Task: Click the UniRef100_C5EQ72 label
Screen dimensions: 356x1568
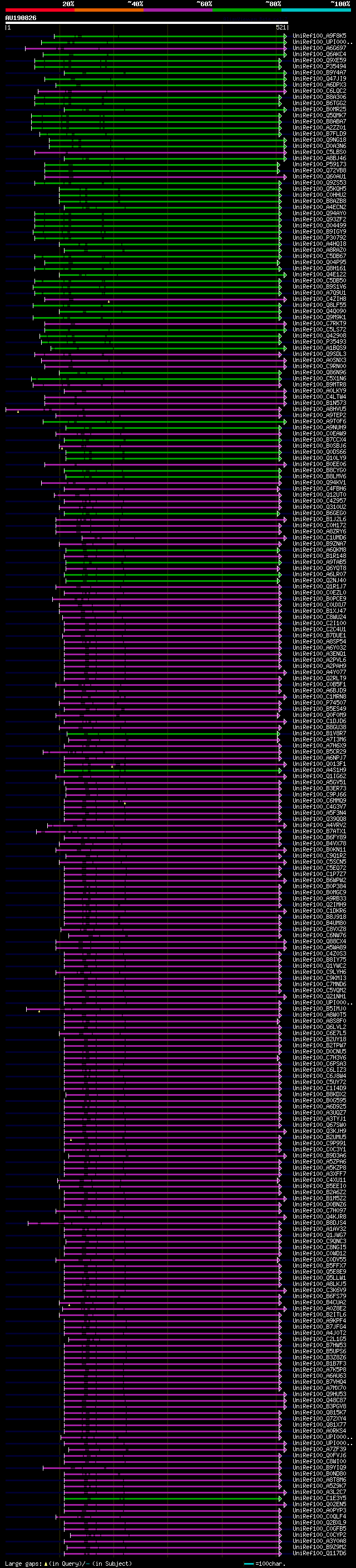Action: (319, 868)
